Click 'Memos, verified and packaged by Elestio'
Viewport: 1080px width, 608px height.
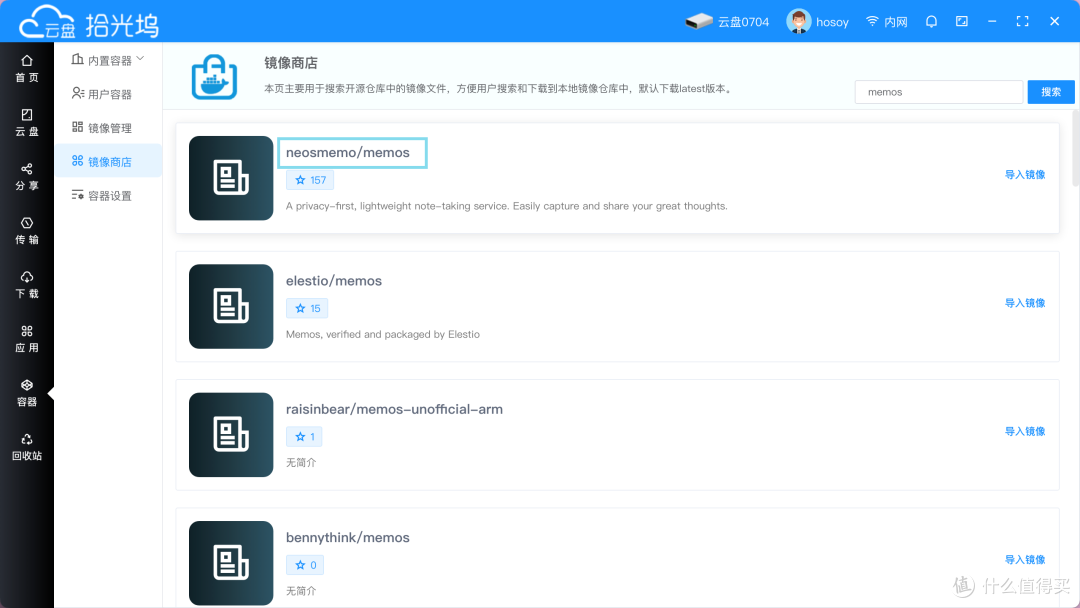(383, 334)
